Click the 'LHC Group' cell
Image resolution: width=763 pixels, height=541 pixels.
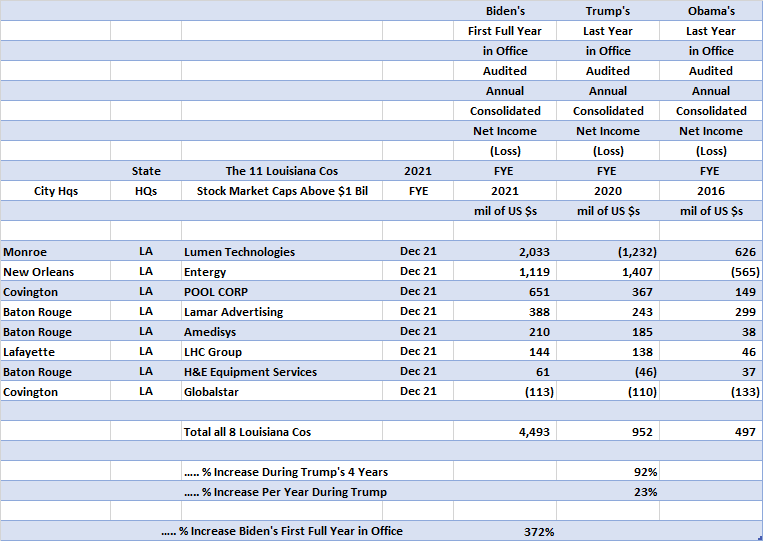point(282,351)
